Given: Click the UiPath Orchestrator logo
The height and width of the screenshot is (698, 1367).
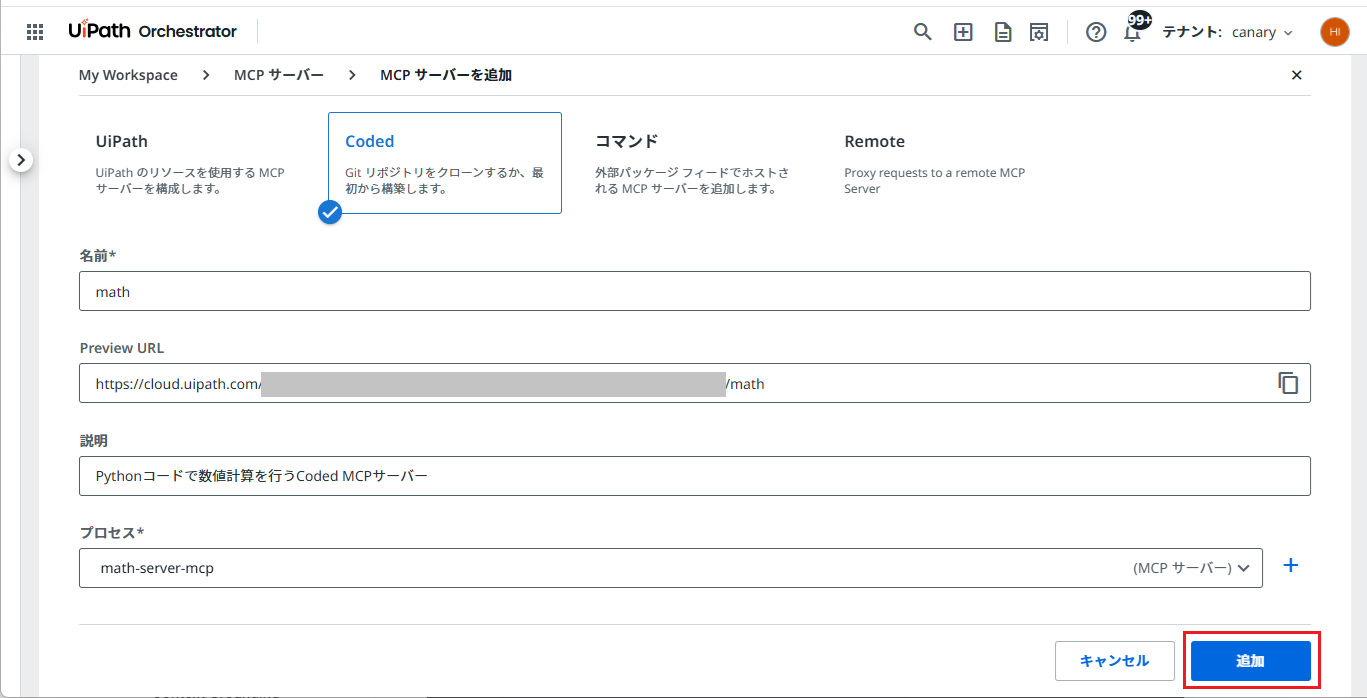Looking at the screenshot, I should click(153, 31).
